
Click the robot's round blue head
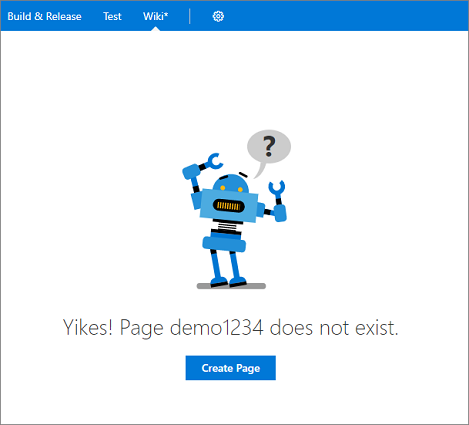(x=231, y=183)
